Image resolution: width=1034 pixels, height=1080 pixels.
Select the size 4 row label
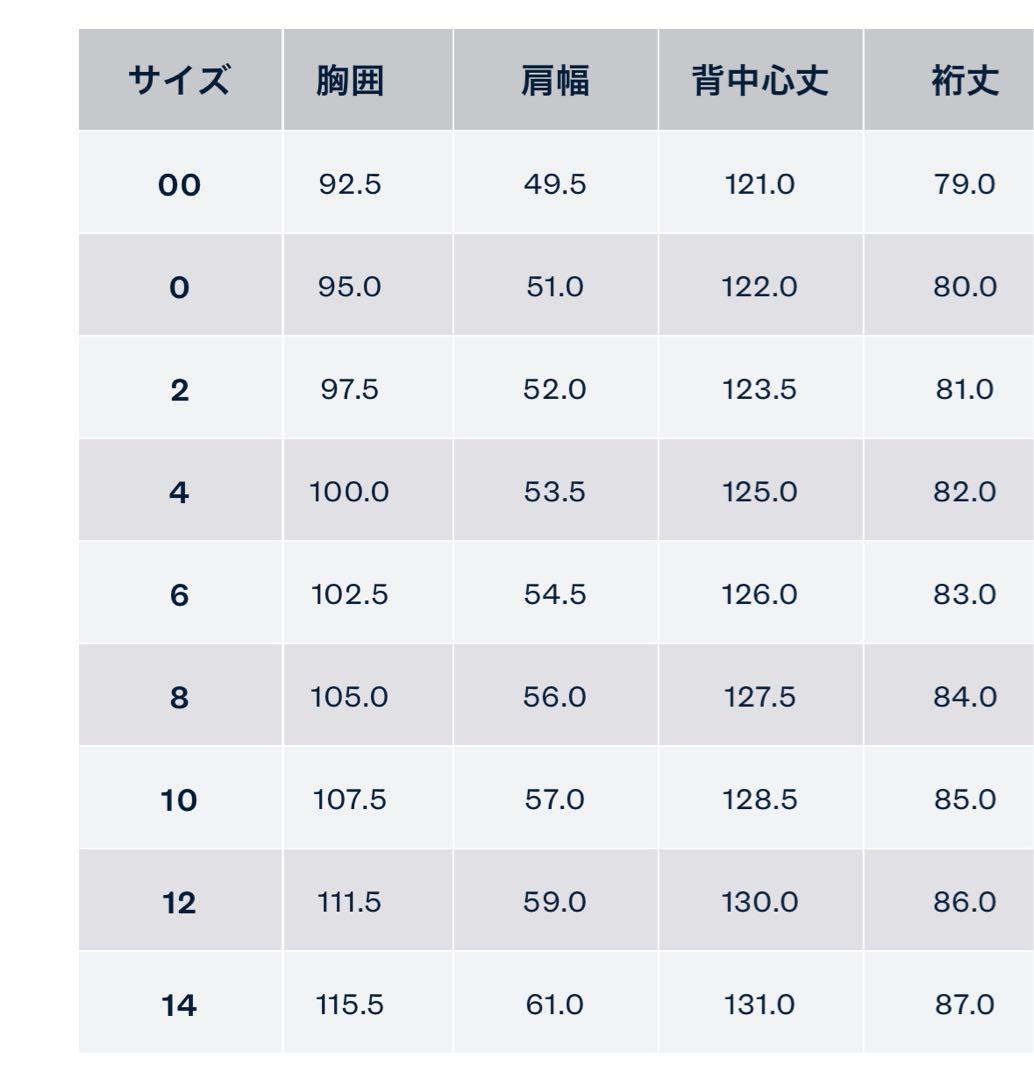point(180,492)
